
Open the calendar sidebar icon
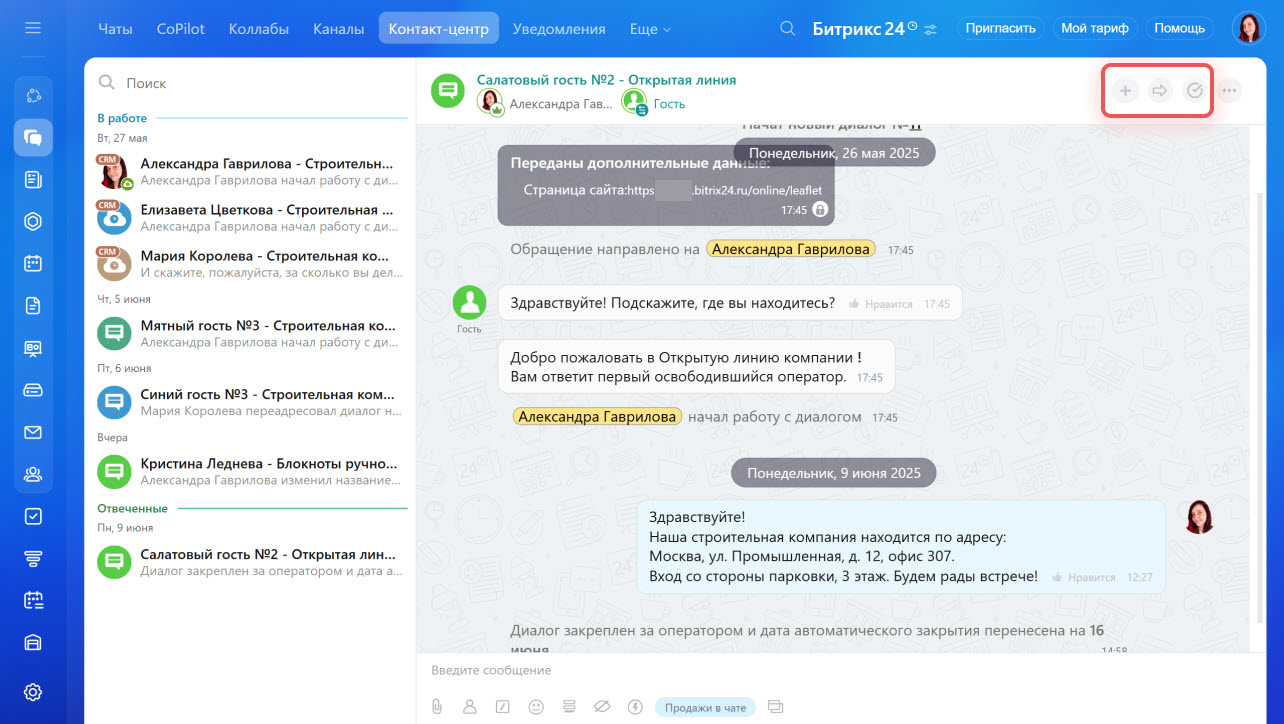pos(33,264)
